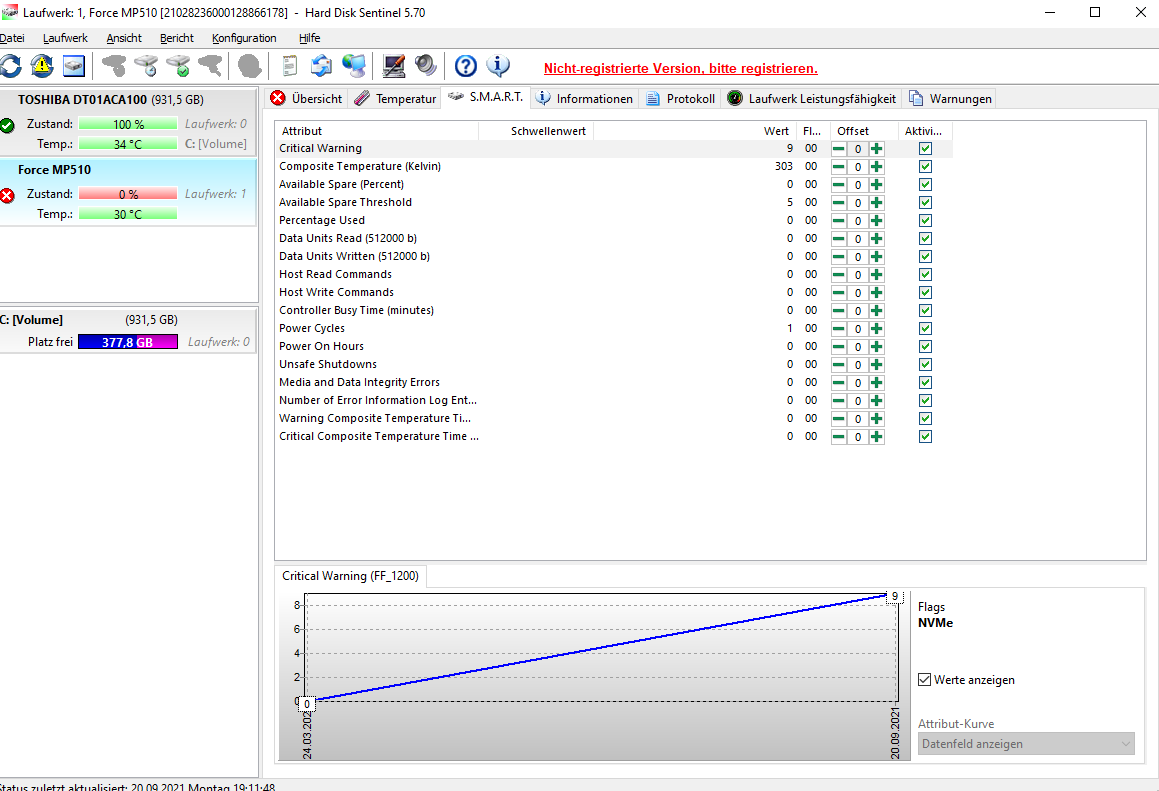Image resolution: width=1159 pixels, height=791 pixels.
Task: Open the notepad report toolbar icon
Action: click(290, 66)
